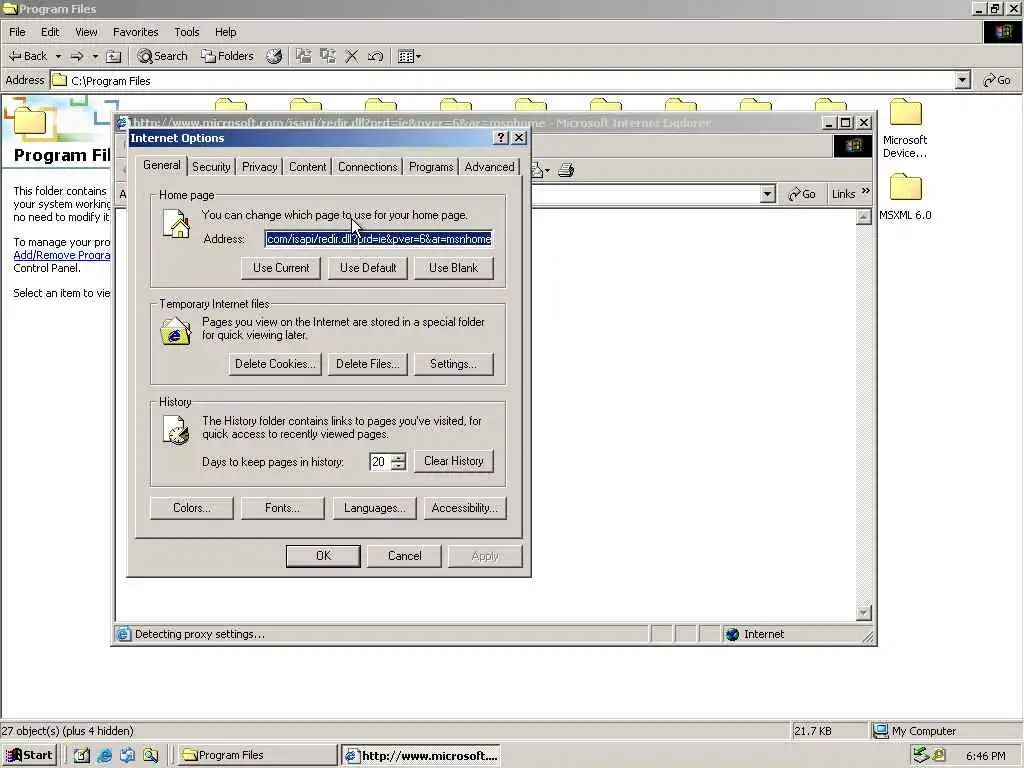Viewport: 1024px width, 768px height.
Task: Click the Back arrow in Program Files toolbar
Action: coord(27,56)
